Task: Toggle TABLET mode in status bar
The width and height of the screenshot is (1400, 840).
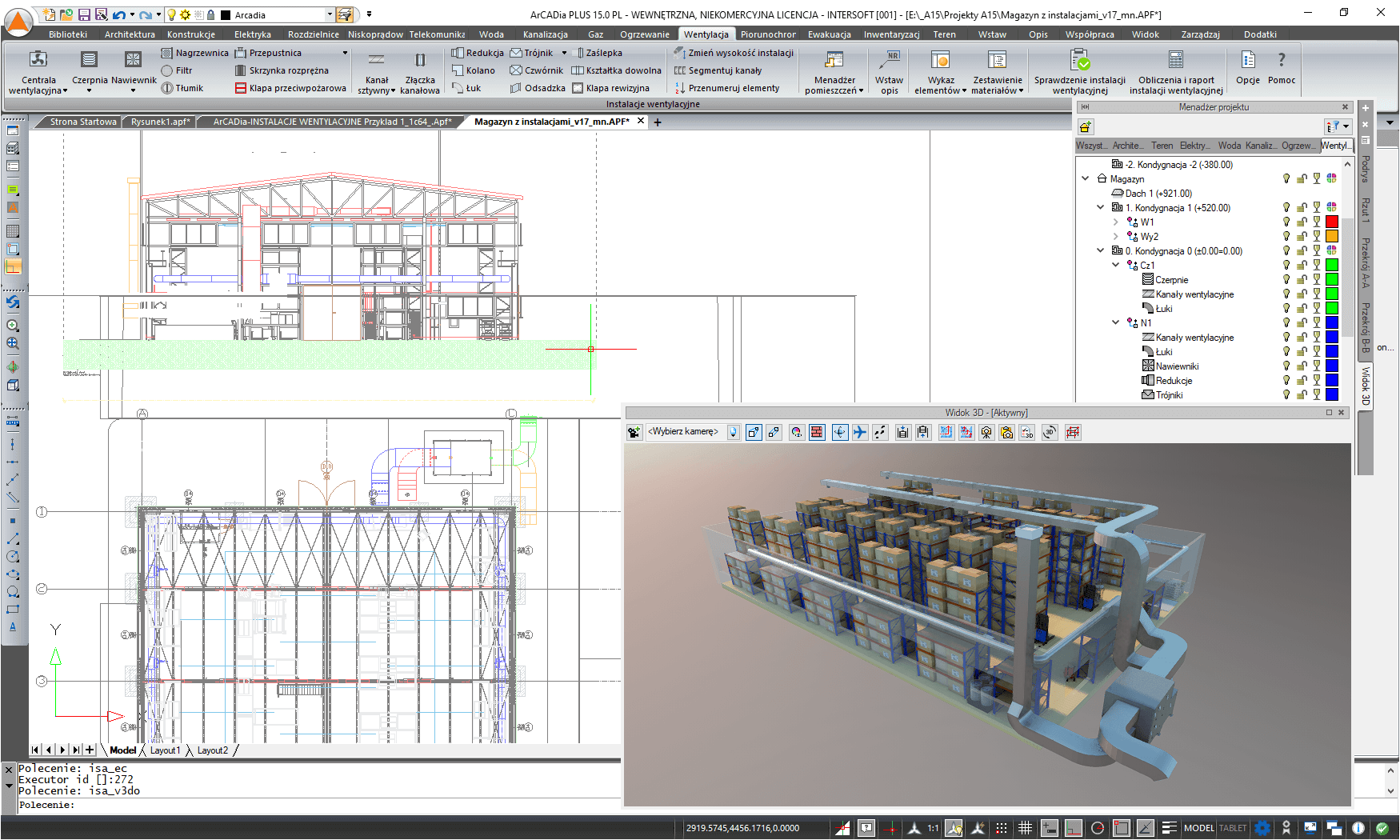Action: pyautogui.click(x=1233, y=828)
